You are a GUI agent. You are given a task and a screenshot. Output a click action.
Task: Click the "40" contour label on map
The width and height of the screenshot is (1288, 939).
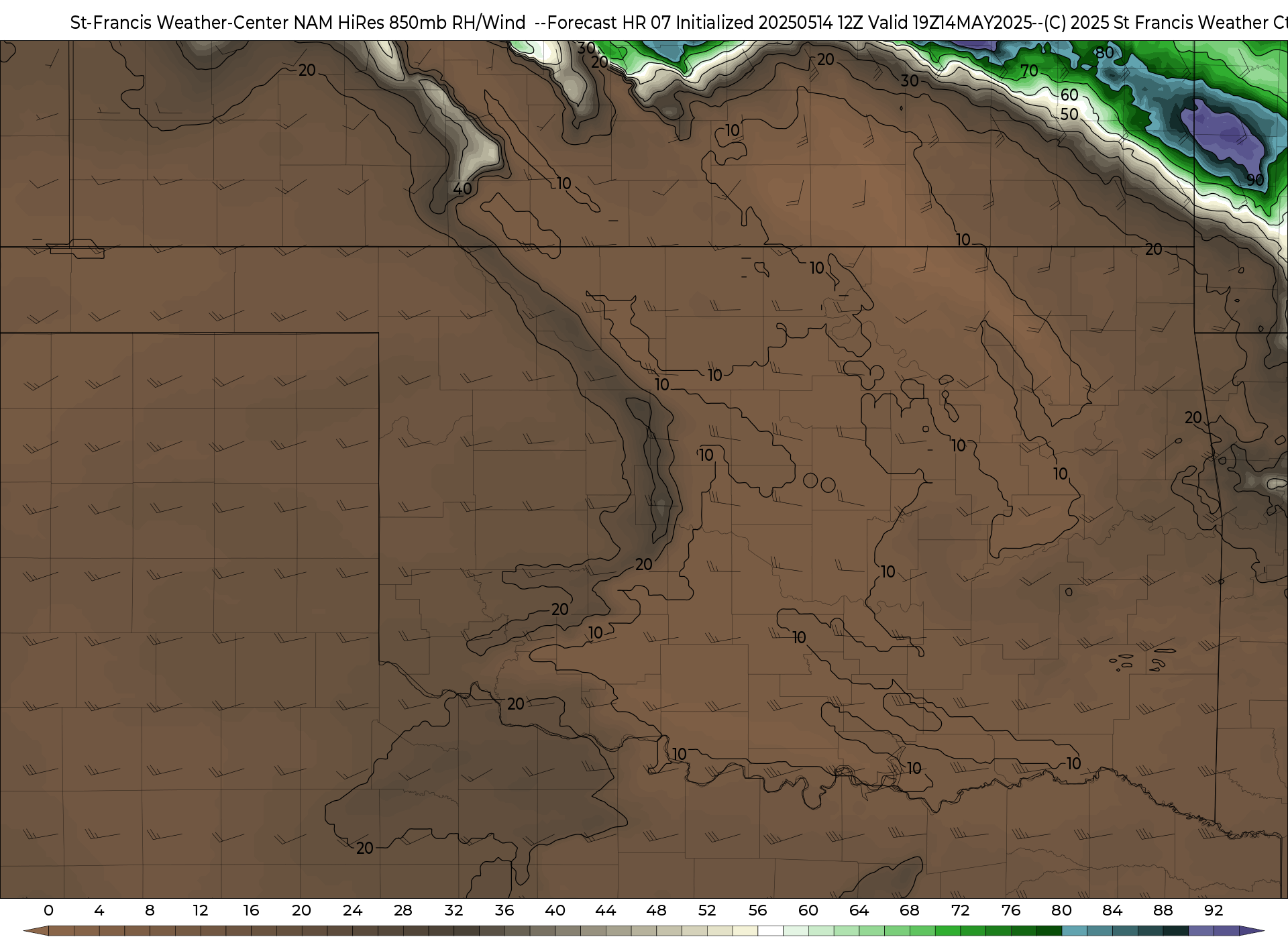pos(462,189)
